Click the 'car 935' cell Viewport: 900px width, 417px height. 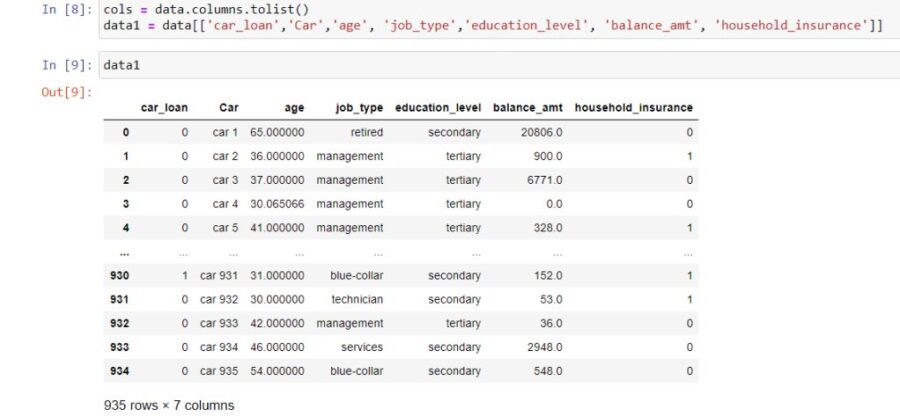tap(219, 371)
